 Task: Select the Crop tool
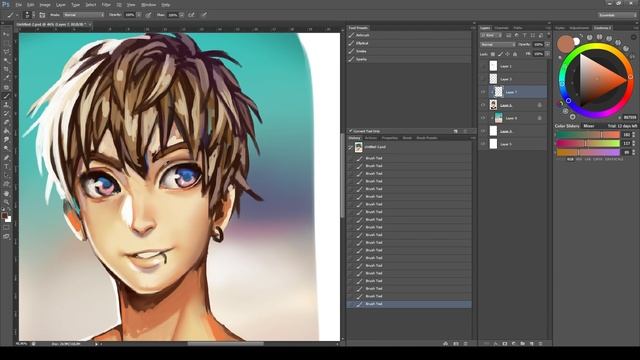[x=6, y=69]
